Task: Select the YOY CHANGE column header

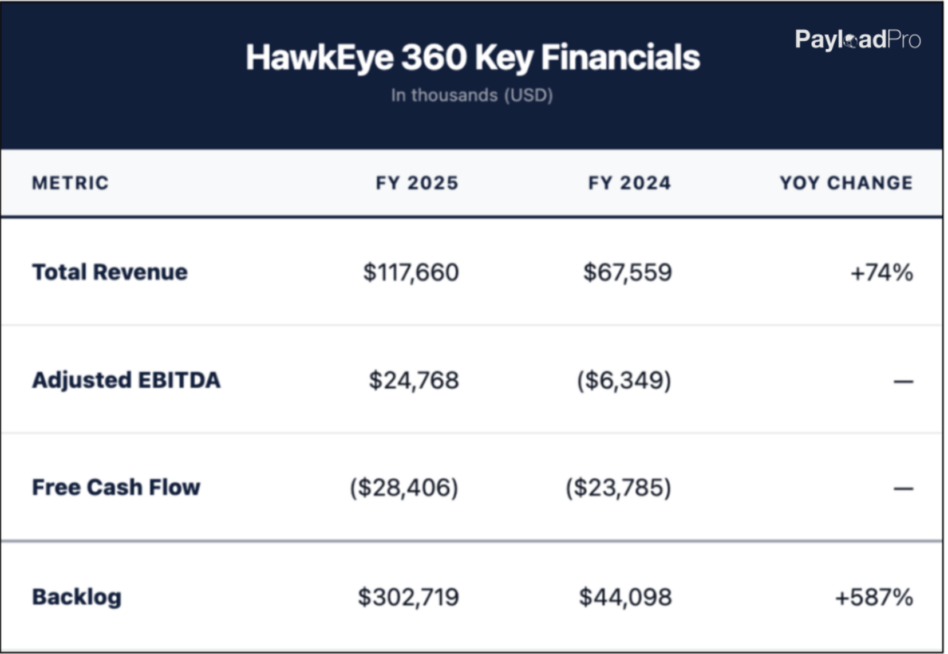Action: [846, 183]
